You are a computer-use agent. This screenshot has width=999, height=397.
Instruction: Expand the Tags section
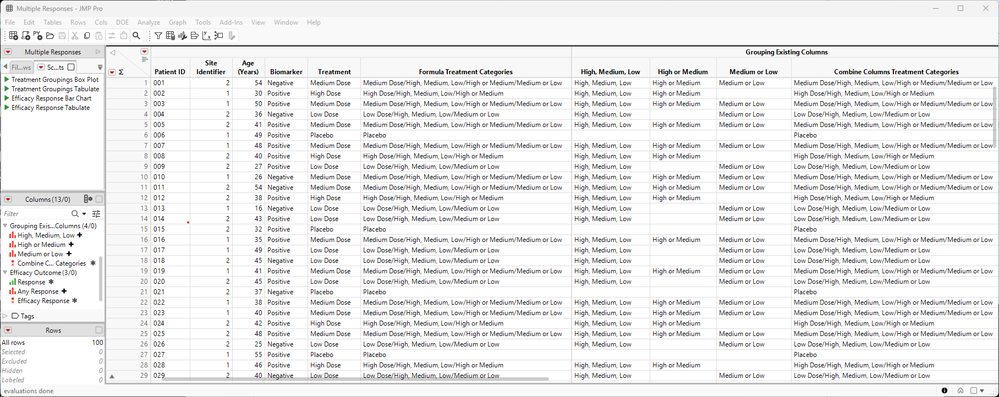[x=5, y=316]
